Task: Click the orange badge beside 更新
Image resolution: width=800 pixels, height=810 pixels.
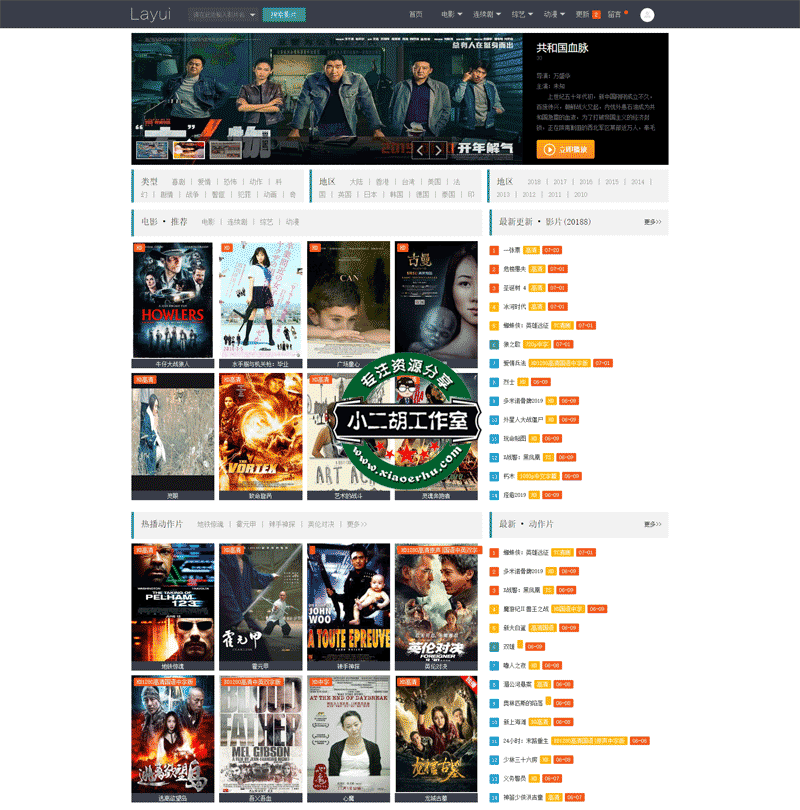Action: click(597, 15)
